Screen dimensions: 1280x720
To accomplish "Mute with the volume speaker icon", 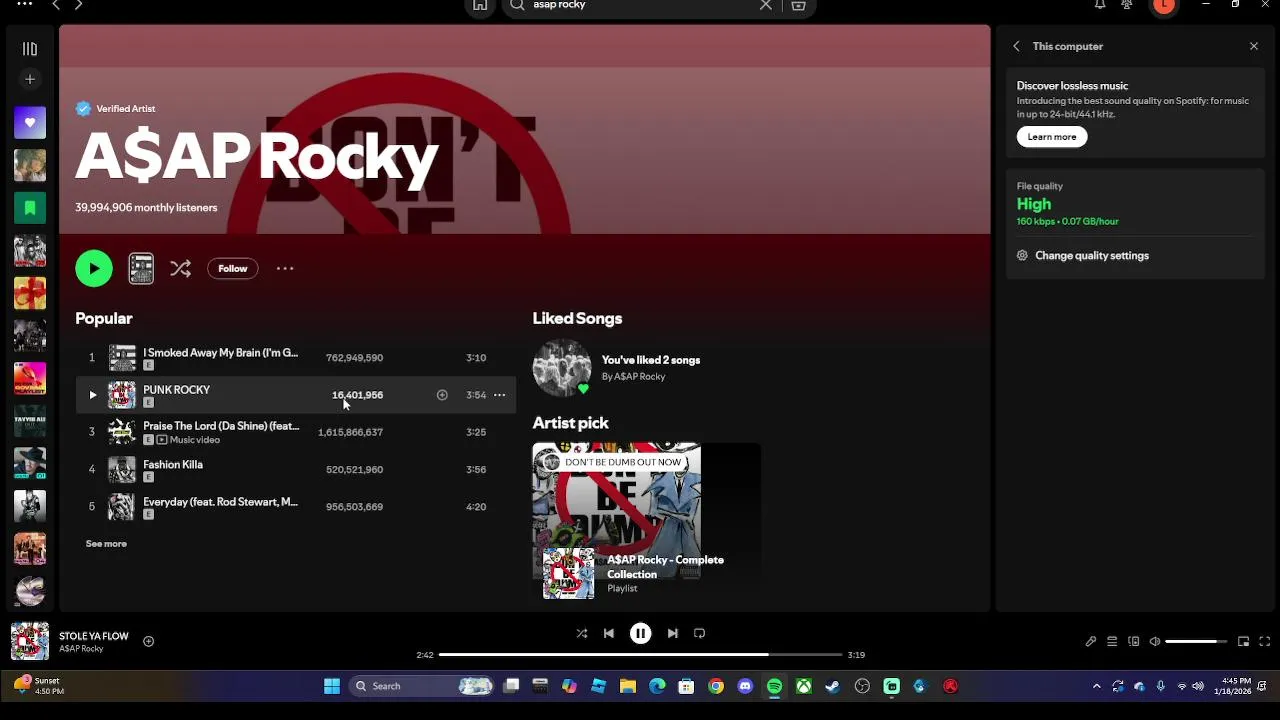I will pos(1155,641).
